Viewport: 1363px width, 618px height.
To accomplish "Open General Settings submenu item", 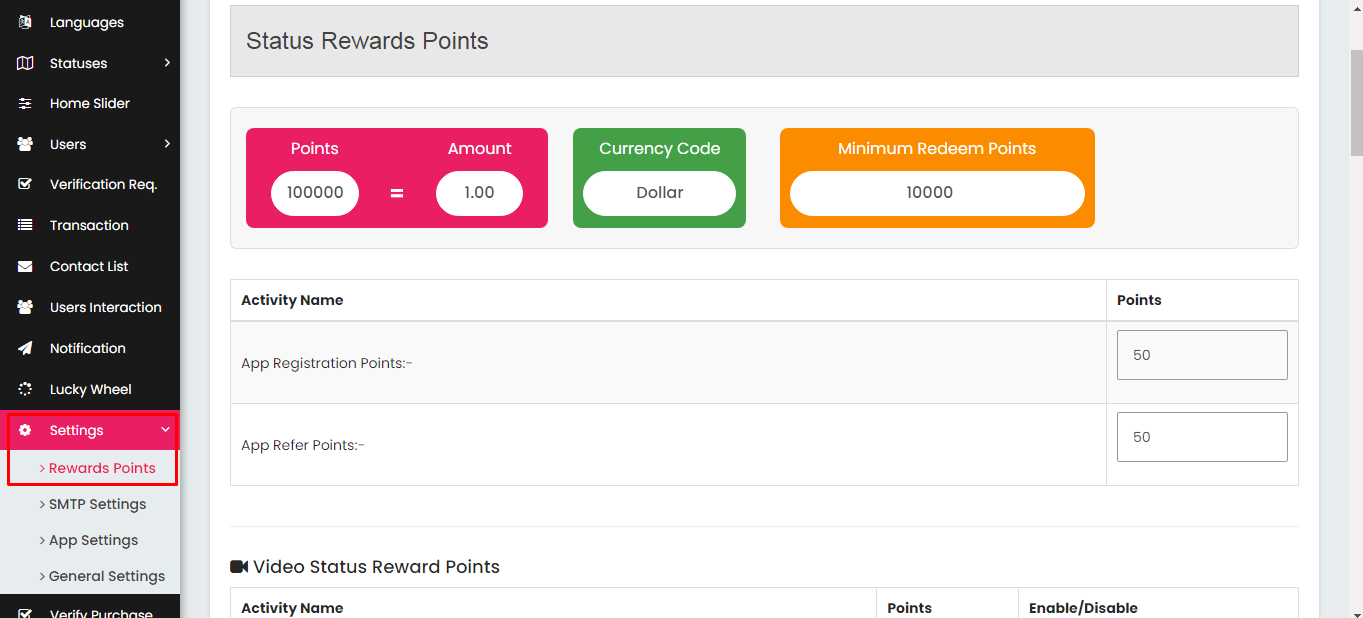I will click(x=102, y=576).
